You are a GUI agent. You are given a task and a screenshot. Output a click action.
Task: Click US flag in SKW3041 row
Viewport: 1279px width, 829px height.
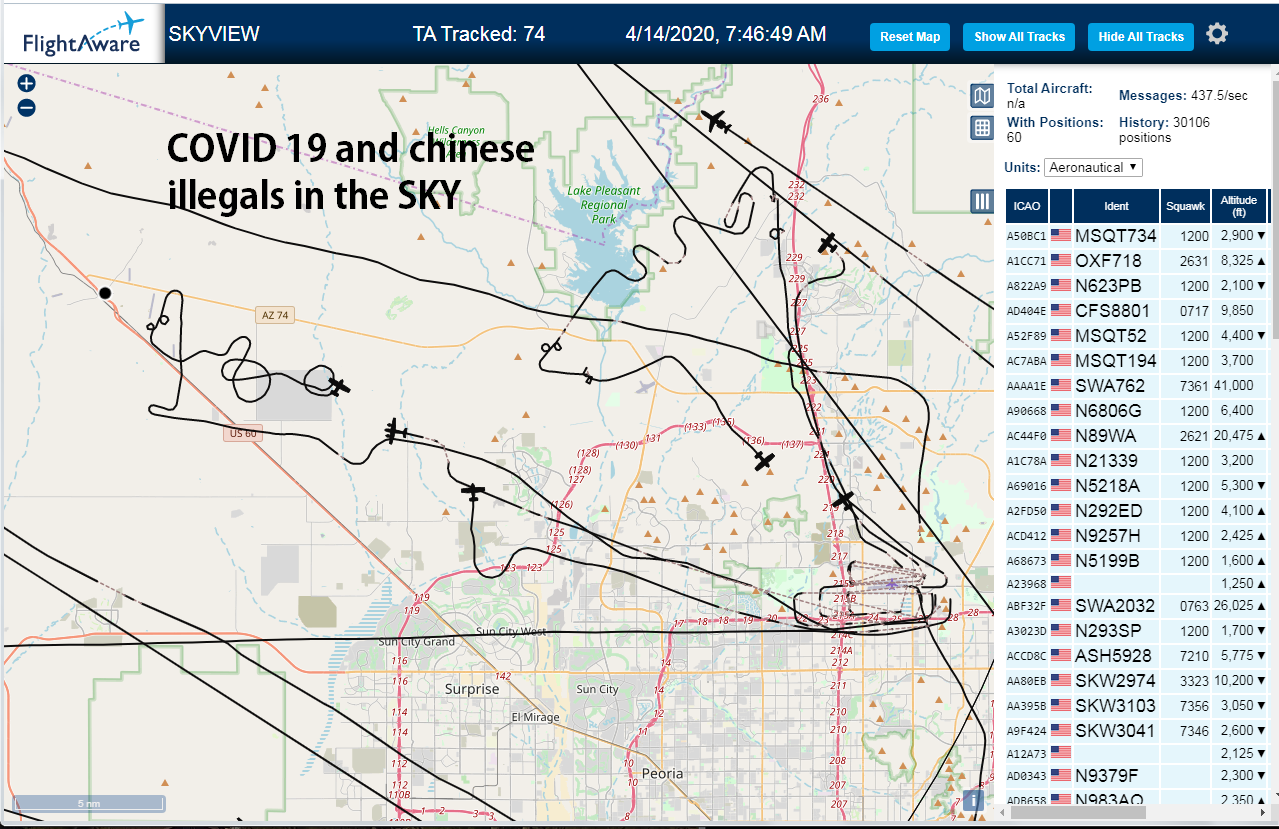1060,731
